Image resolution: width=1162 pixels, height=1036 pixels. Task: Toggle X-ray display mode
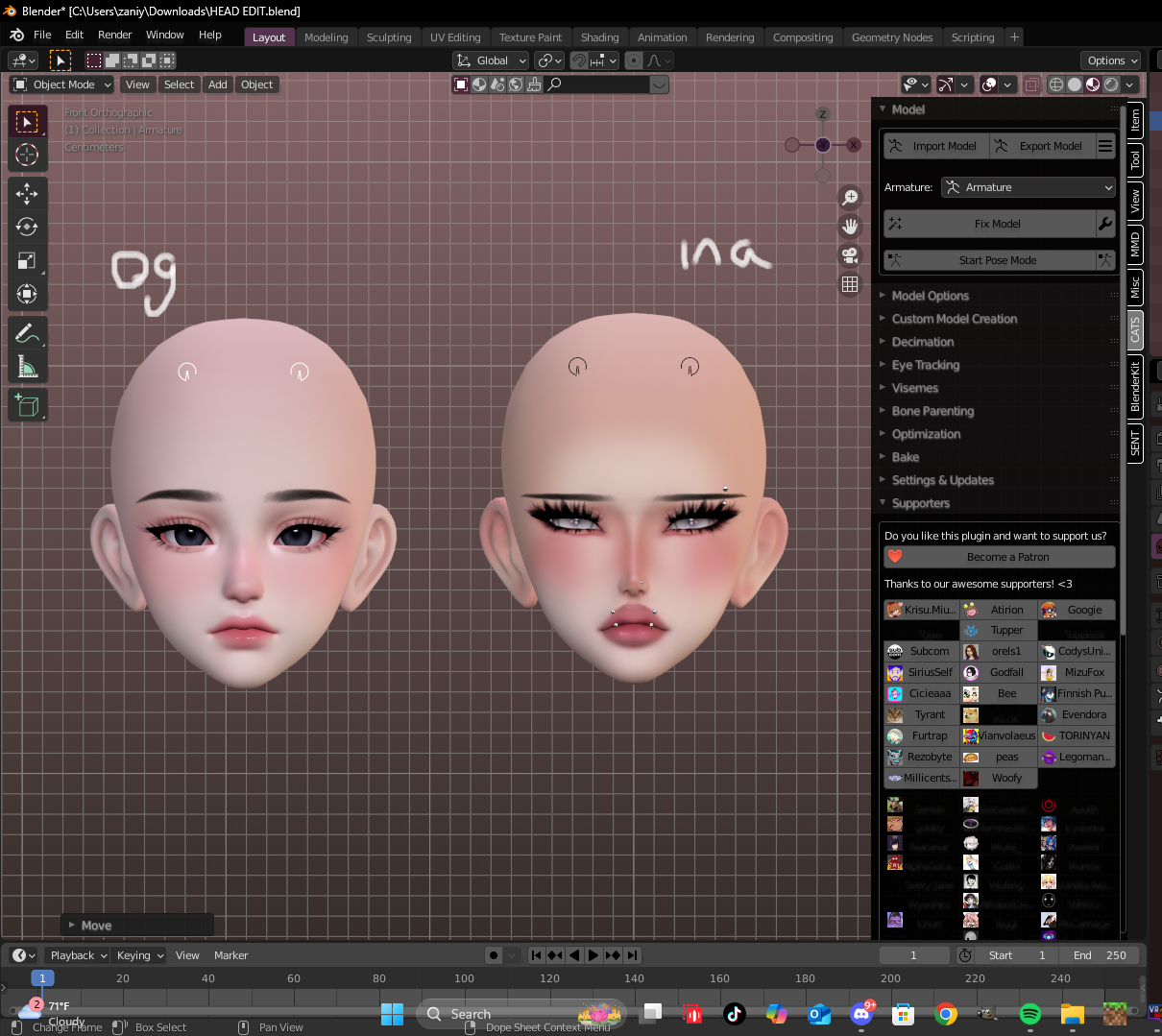pyautogui.click(x=1031, y=84)
